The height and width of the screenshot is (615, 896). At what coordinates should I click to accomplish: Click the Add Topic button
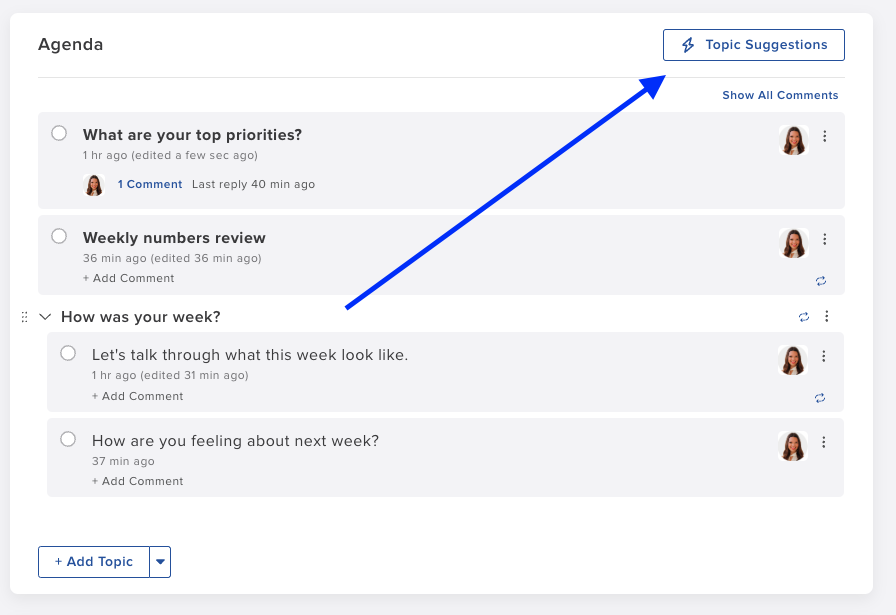tap(92, 562)
